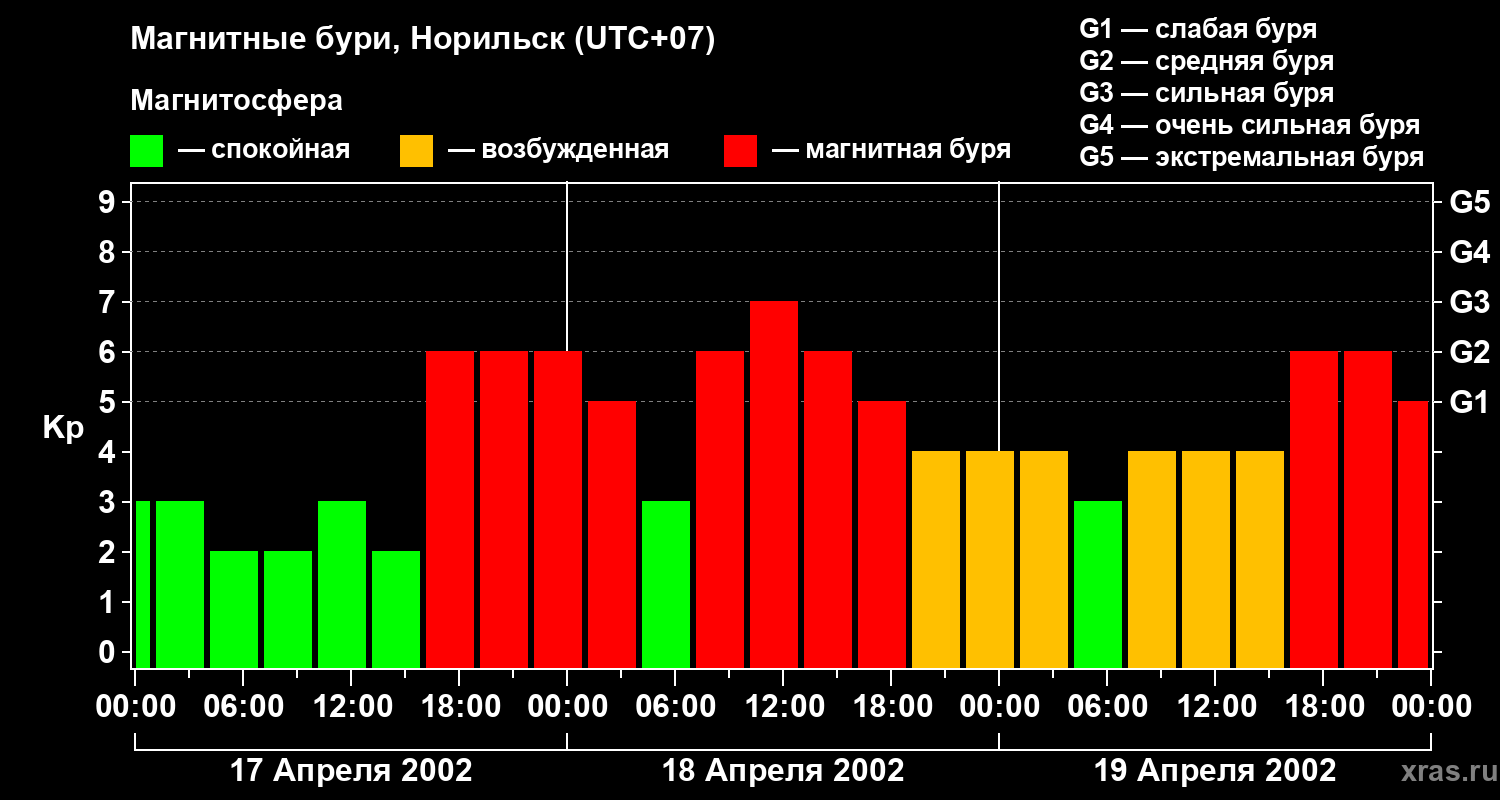The width and height of the screenshot is (1500, 800).
Task: Click the '— спокойная' legend label
Action: pos(264,150)
